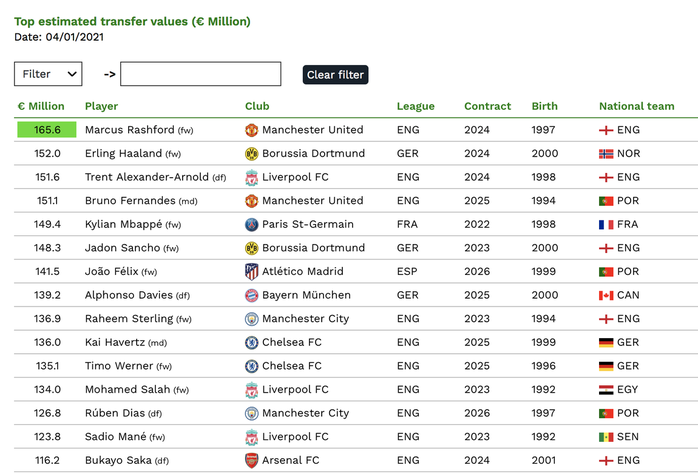Click the National team column header
698x474 pixels.
[637, 106]
